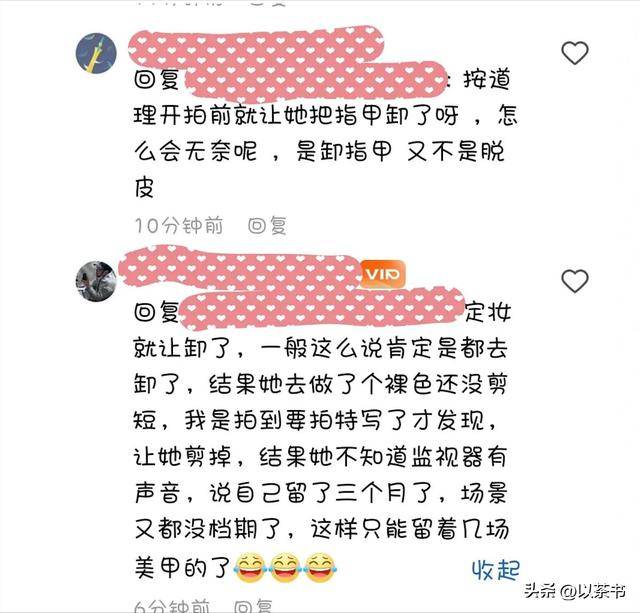Tap the middle laughing-crying emoji
Viewport: 640px width, 613px height.
(x=285, y=568)
